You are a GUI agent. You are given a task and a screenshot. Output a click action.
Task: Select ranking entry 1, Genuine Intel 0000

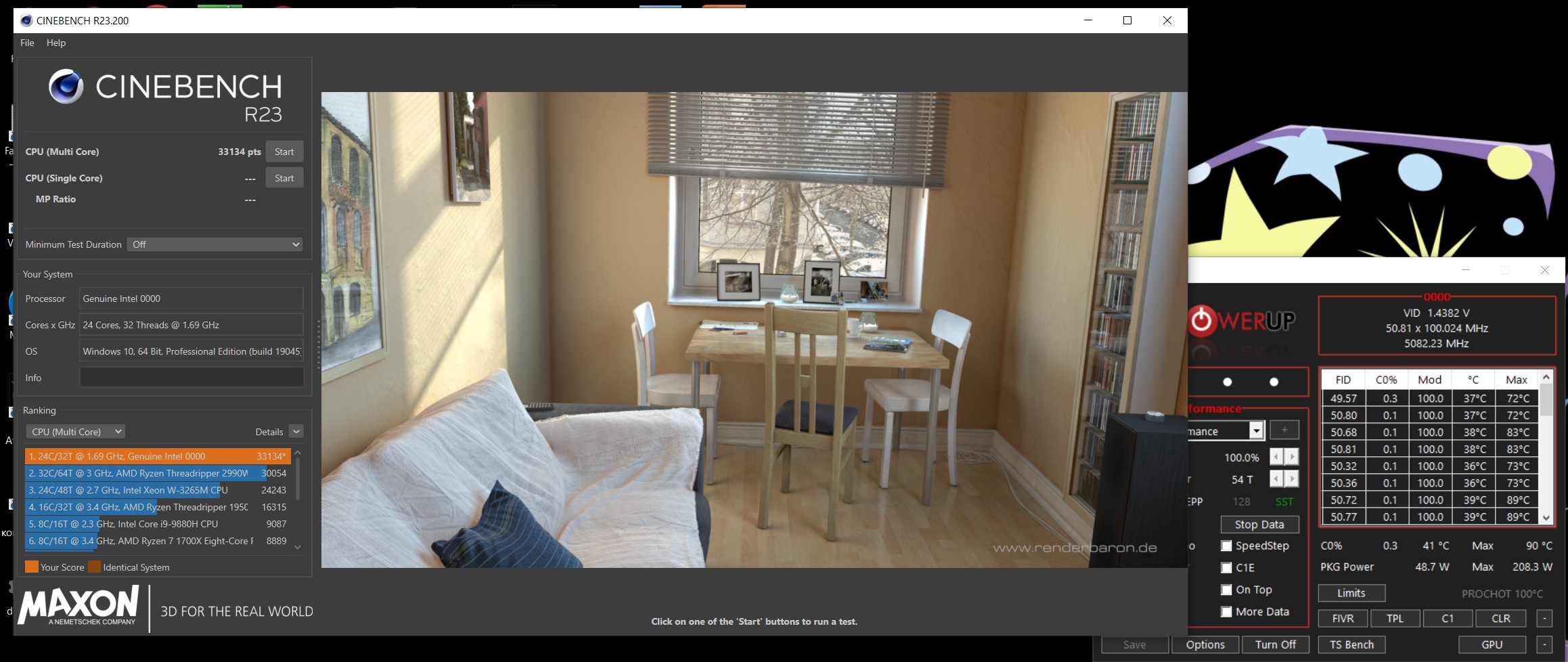click(x=158, y=456)
